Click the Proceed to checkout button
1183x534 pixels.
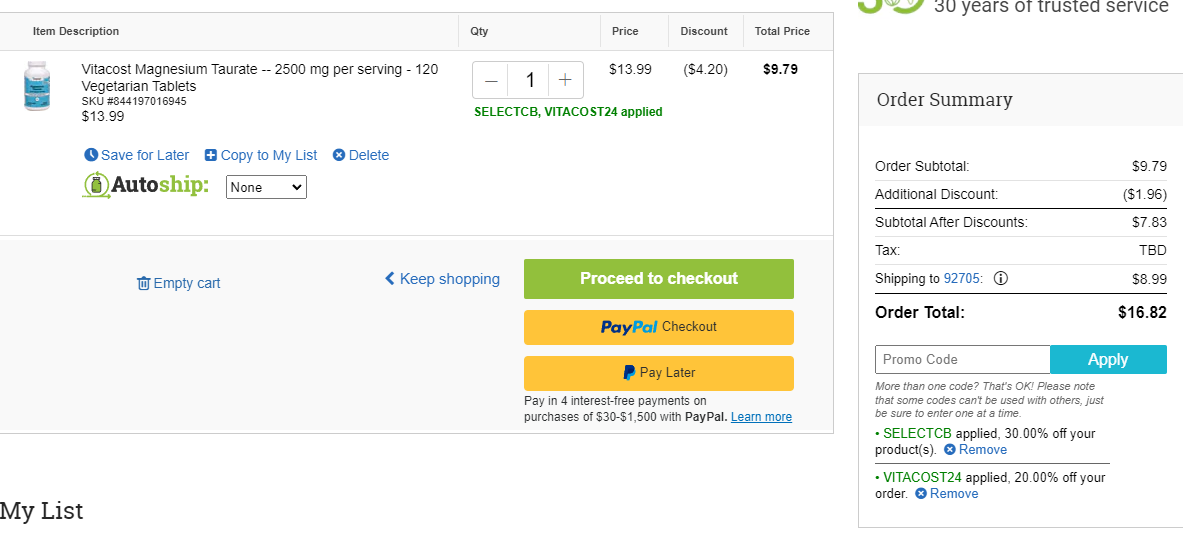click(659, 278)
